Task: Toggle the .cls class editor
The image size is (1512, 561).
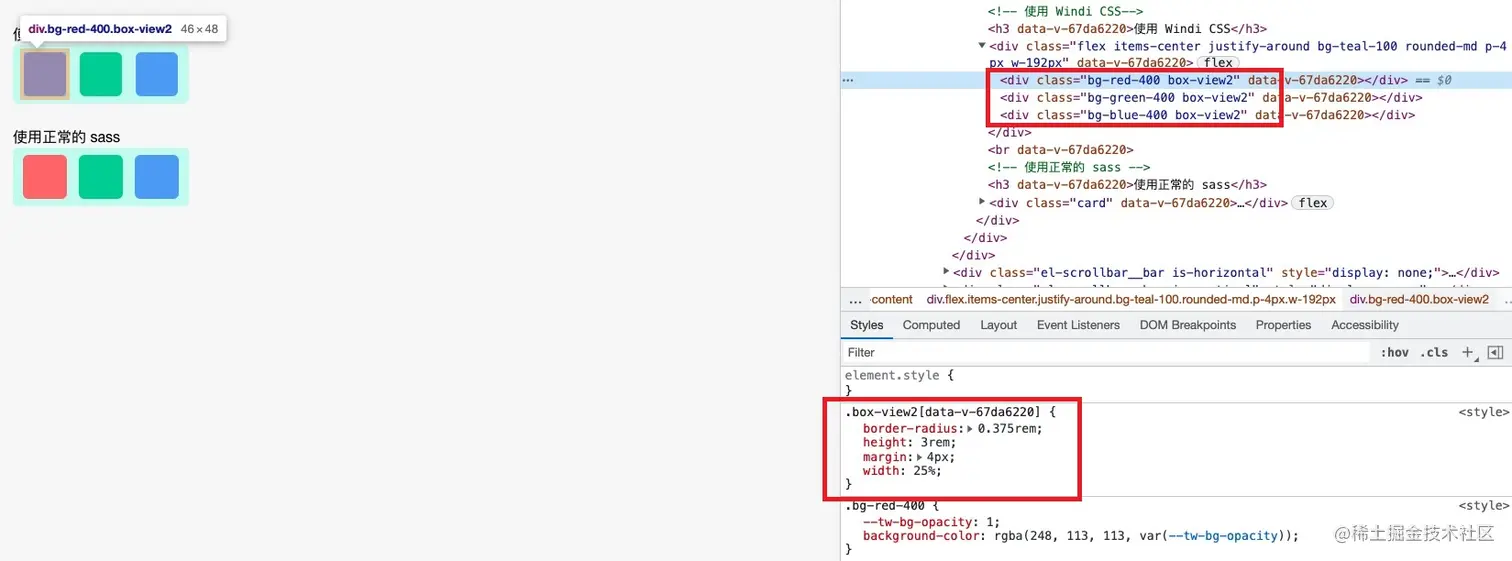Action: pos(1435,352)
